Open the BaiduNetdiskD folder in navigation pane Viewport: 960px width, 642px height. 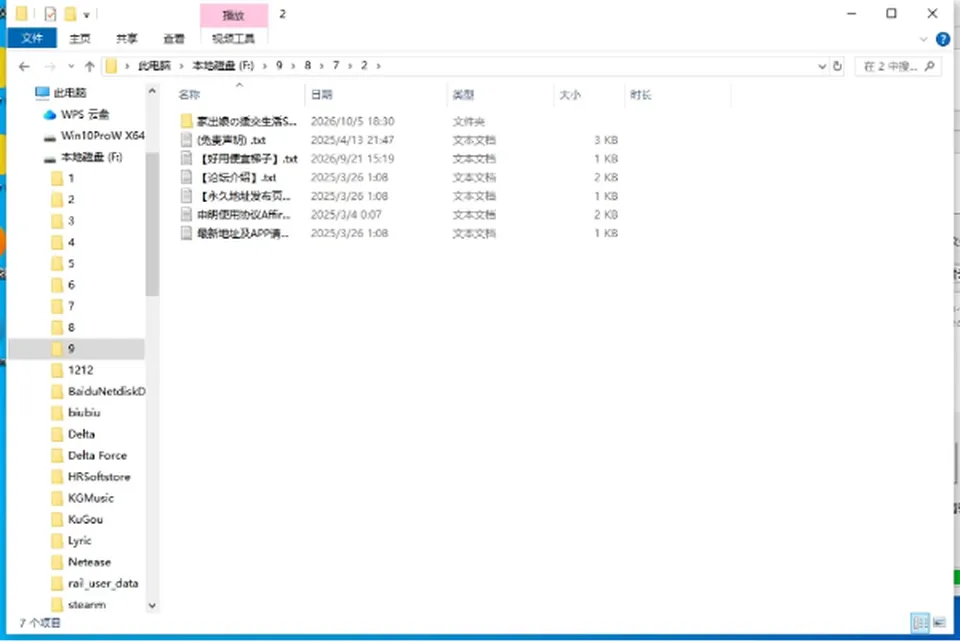coord(99,391)
